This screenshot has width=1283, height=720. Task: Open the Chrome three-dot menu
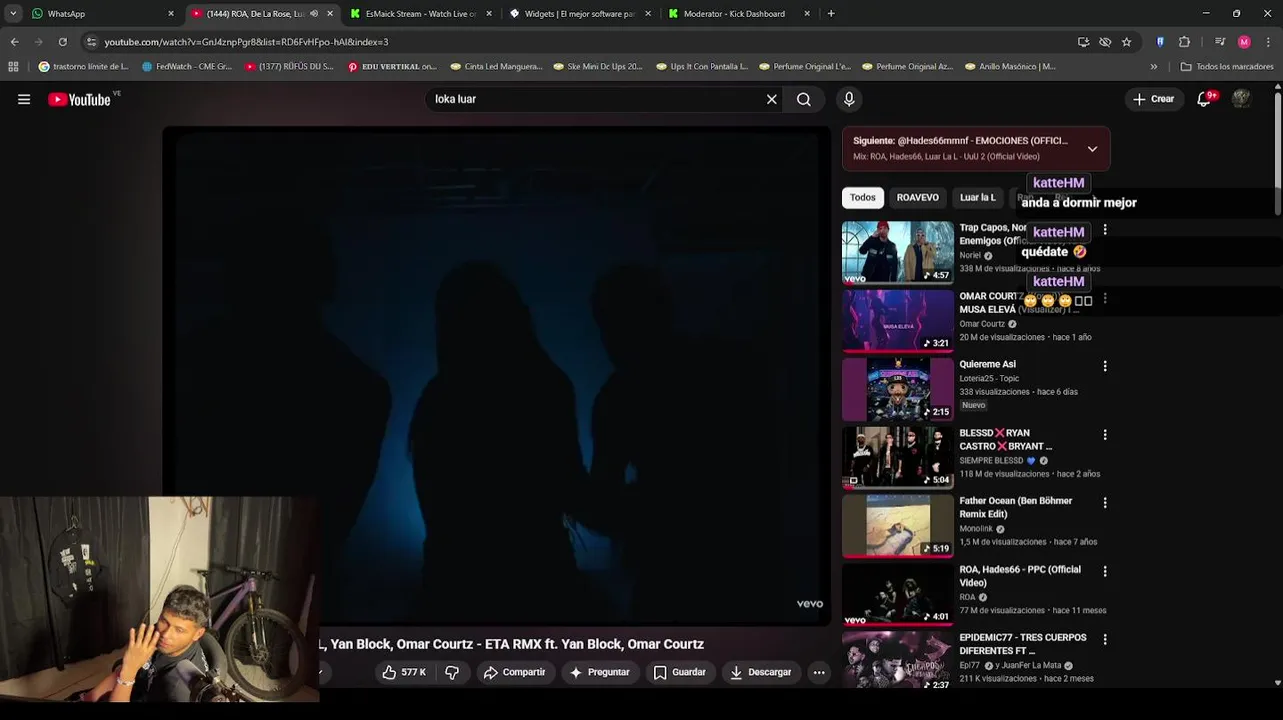point(1268,42)
